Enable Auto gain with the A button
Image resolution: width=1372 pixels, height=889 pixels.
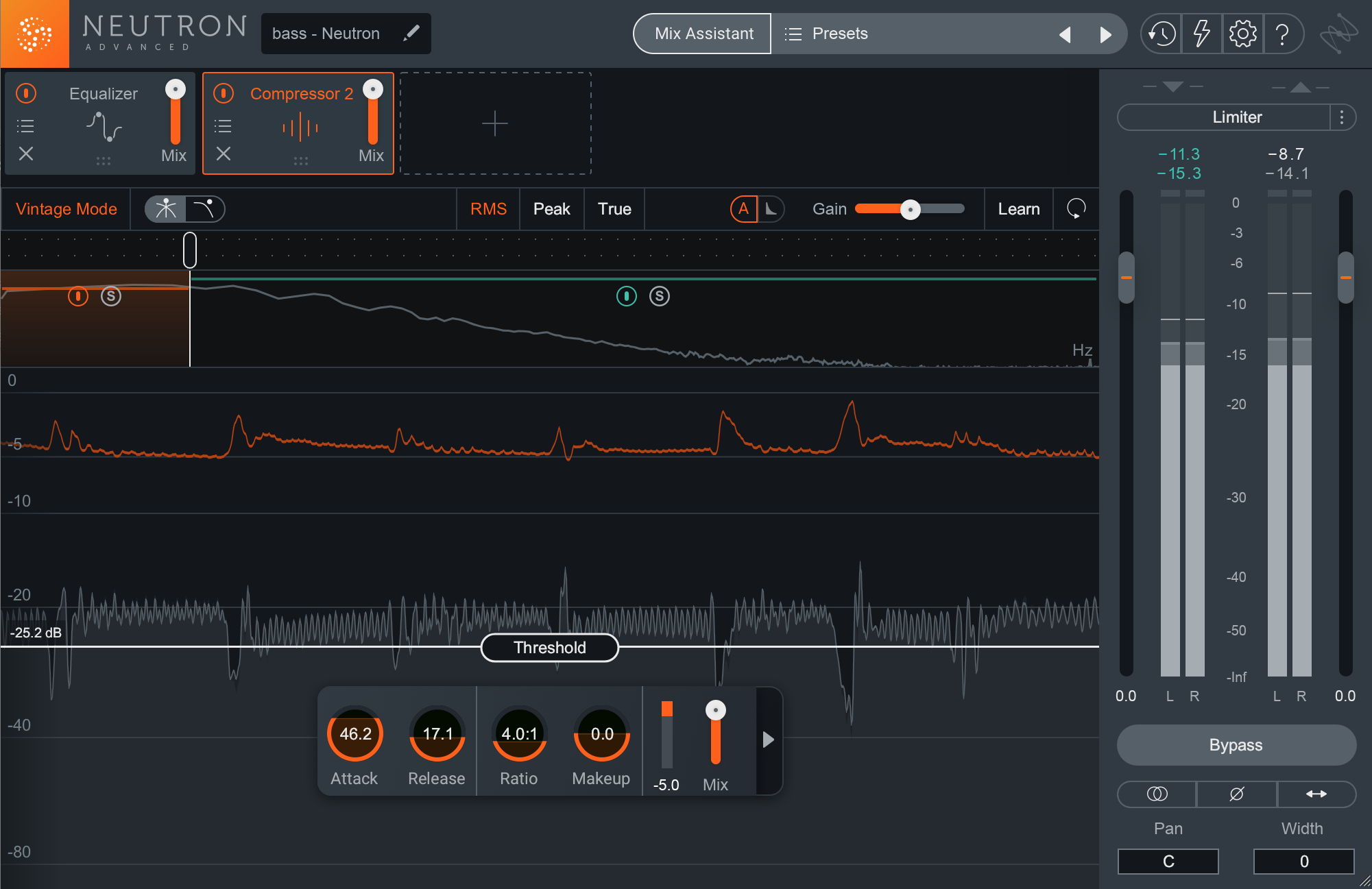click(x=744, y=209)
